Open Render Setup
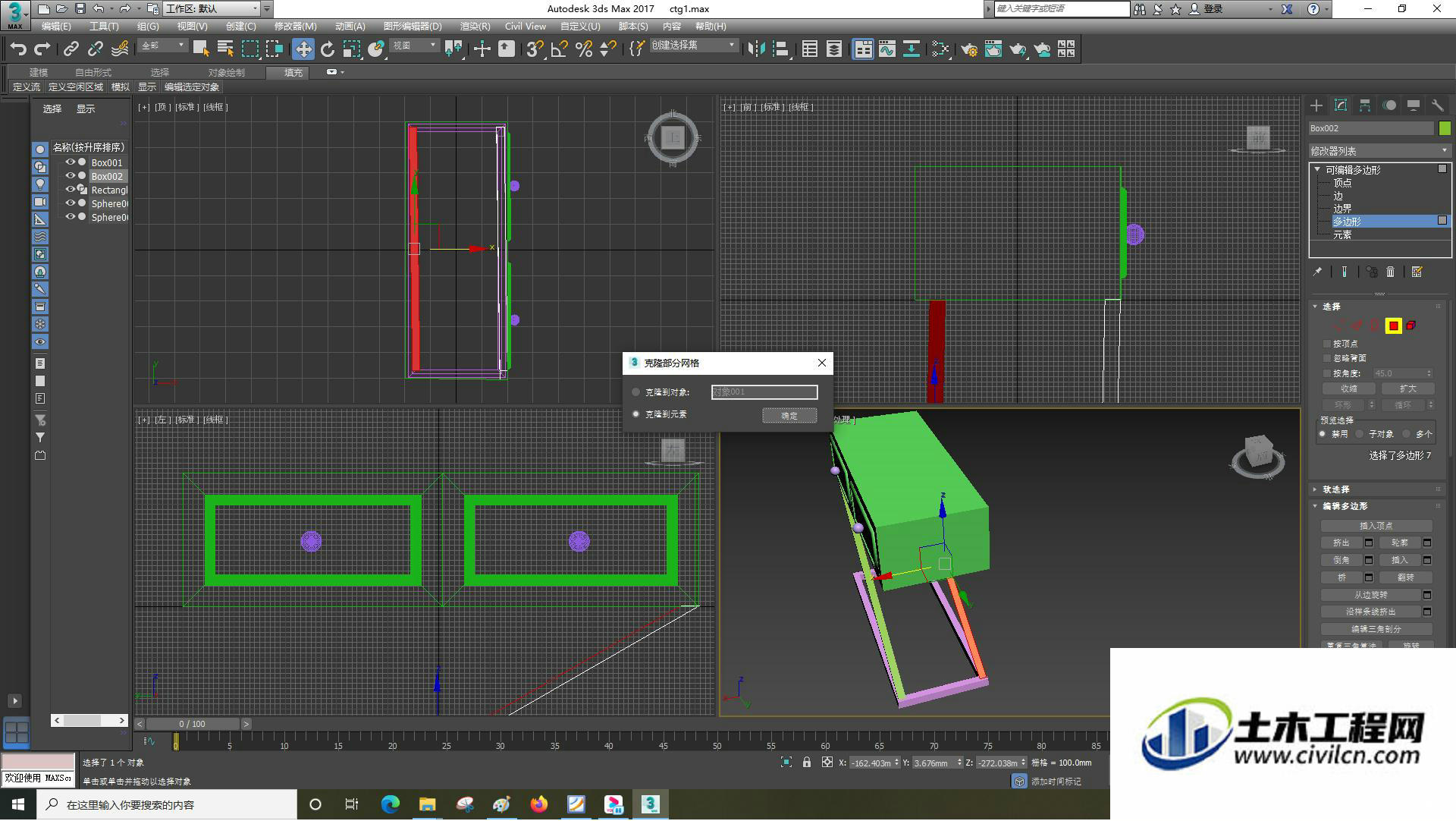Image resolution: width=1456 pixels, height=821 pixels. (x=969, y=49)
